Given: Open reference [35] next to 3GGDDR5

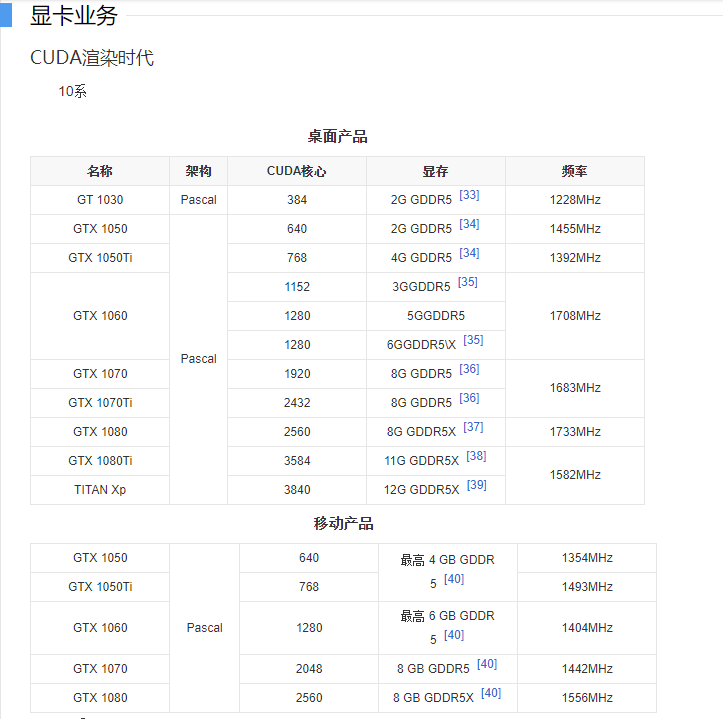Looking at the screenshot, I should pyautogui.click(x=467, y=282).
